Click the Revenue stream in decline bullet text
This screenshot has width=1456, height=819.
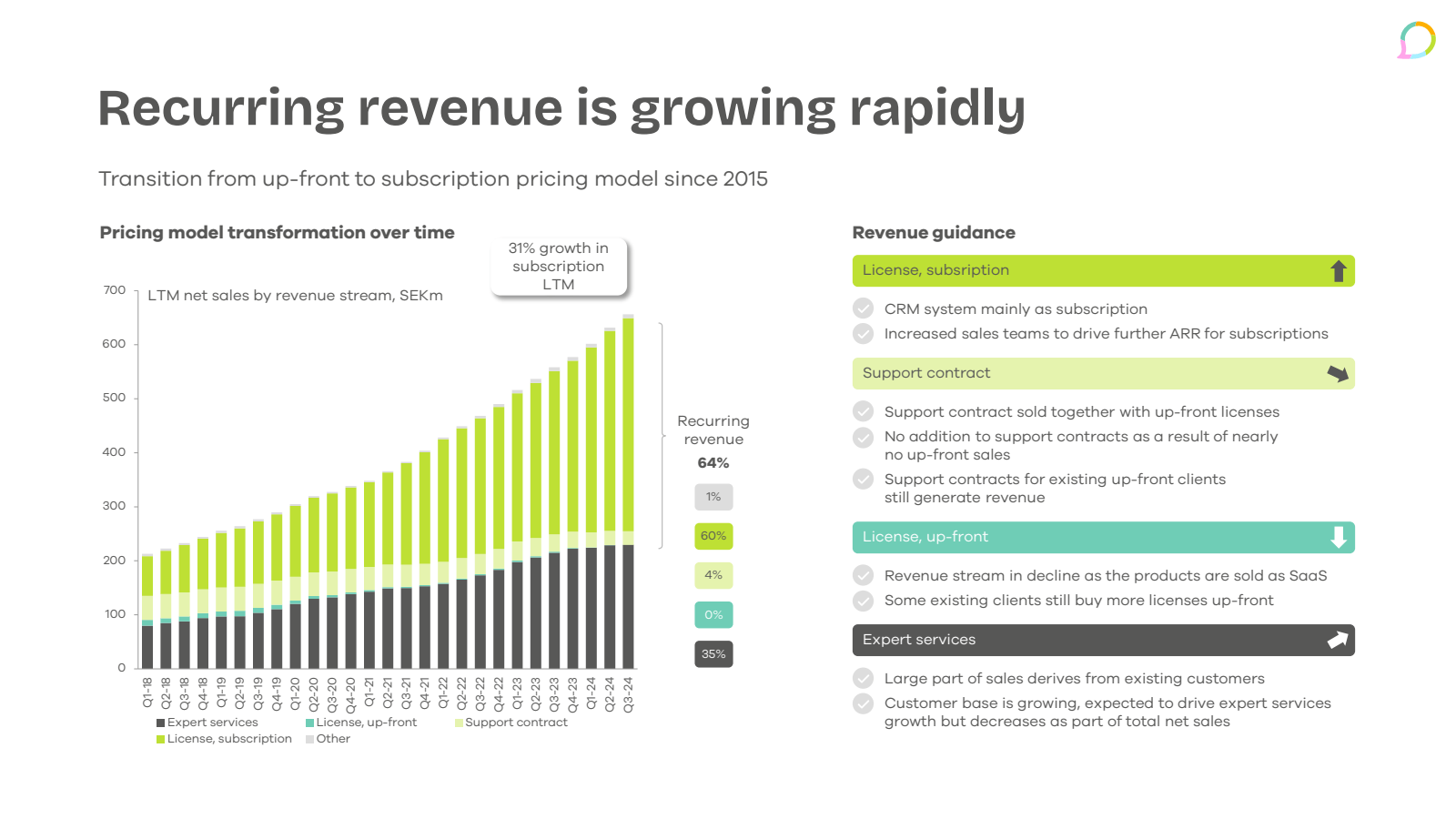[x=1106, y=576]
